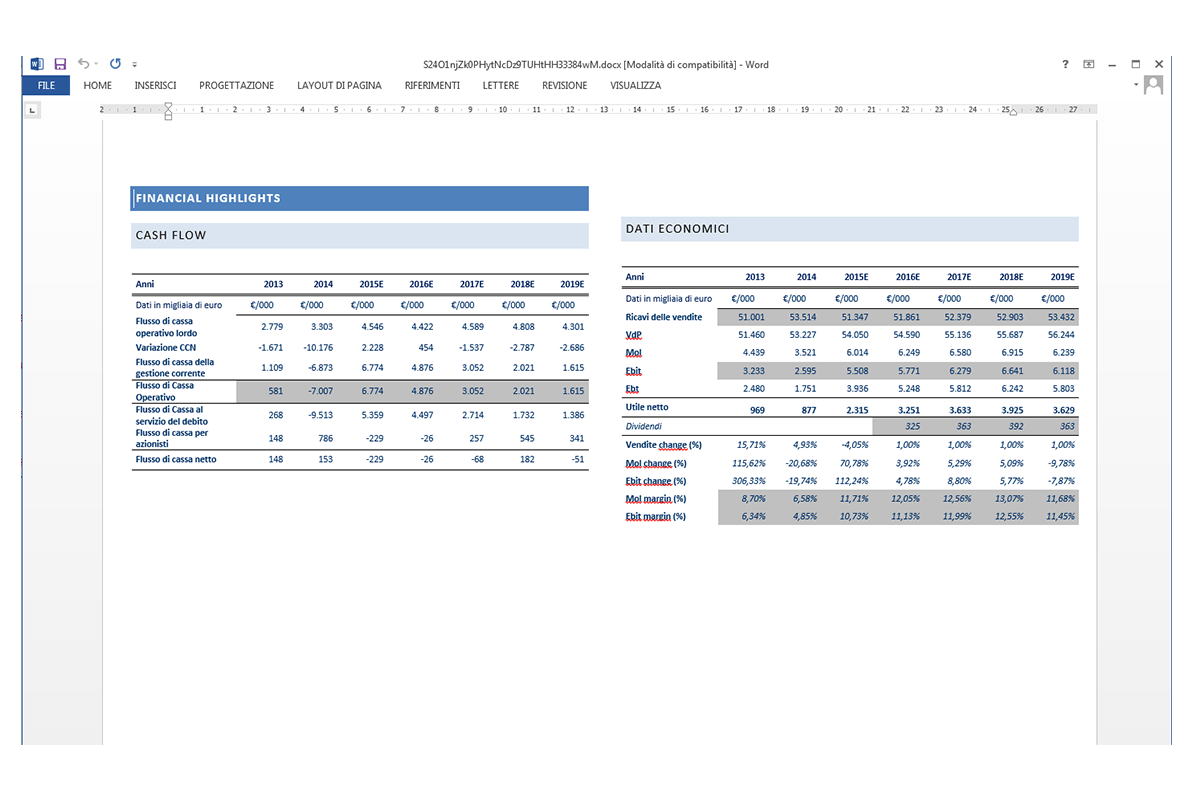
Task: Select the Flusso di cassa netto row label
Action: tap(176, 459)
